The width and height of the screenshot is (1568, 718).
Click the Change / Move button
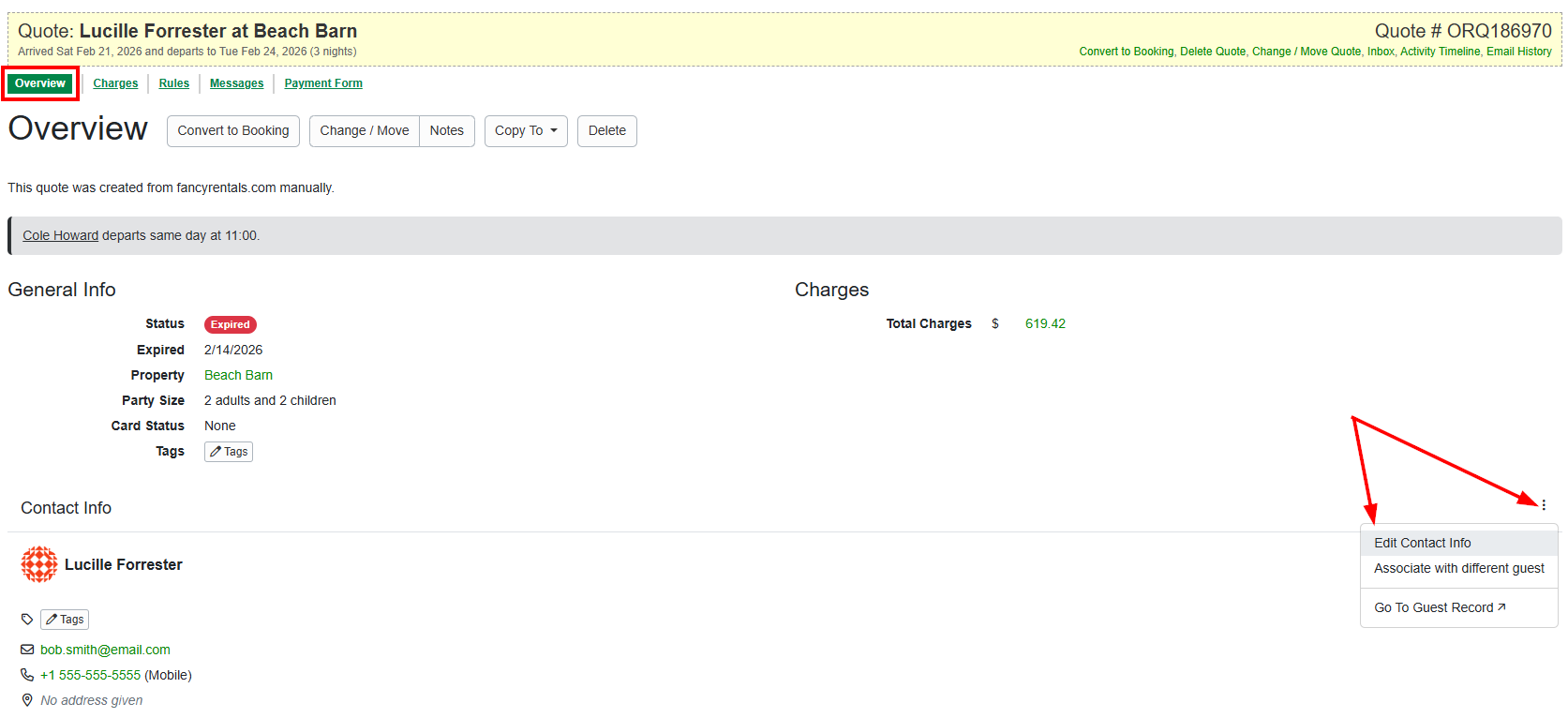coord(365,131)
